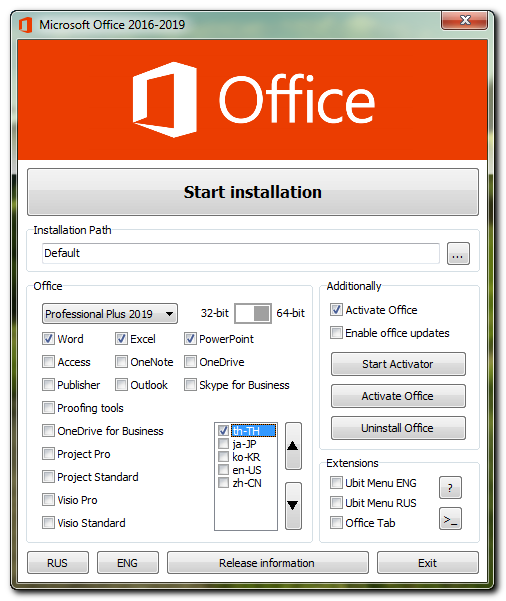The image size is (506, 601).
Task: Tick the Office Tab extension checkbox
Action: pos(336,523)
